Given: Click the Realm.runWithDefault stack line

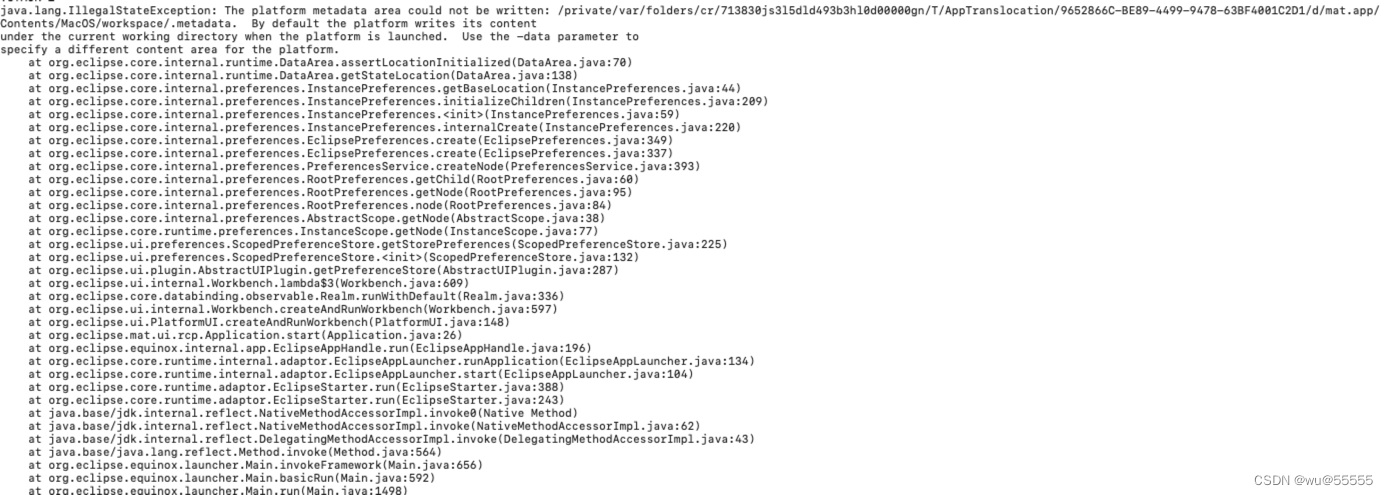Looking at the screenshot, I should [x=296, y=296].
